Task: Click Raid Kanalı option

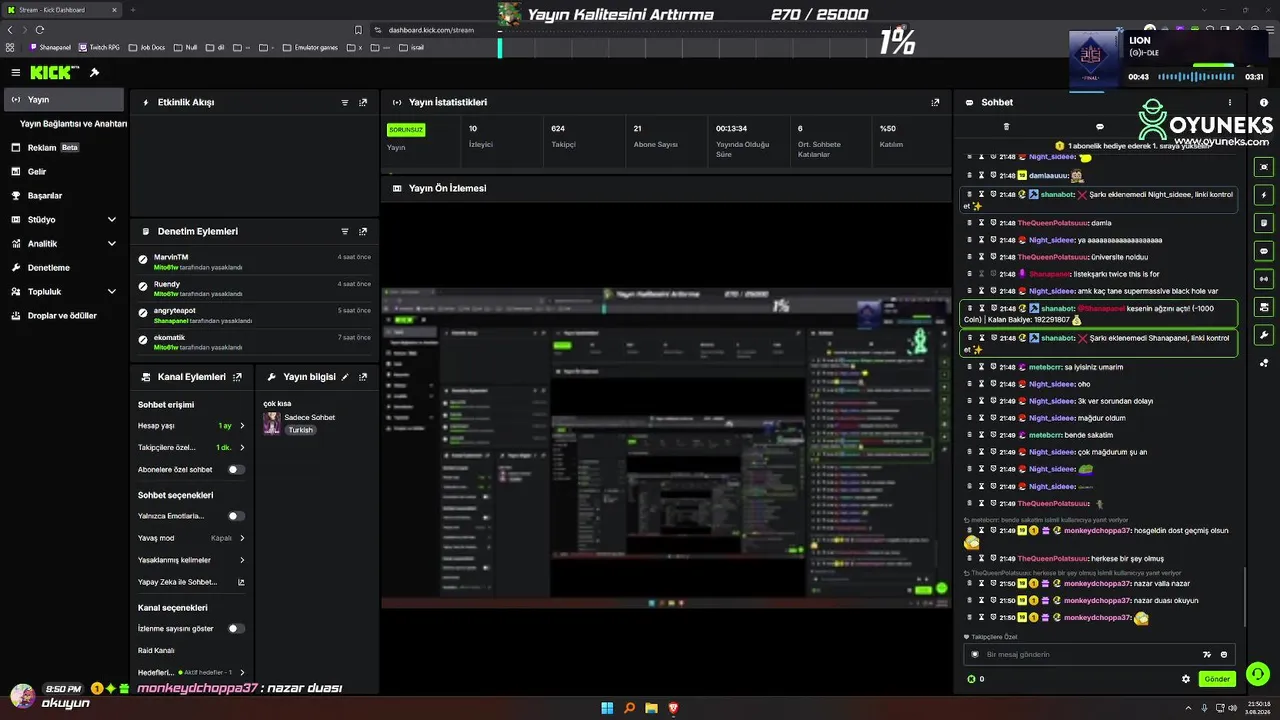Action: click(156, 651)
